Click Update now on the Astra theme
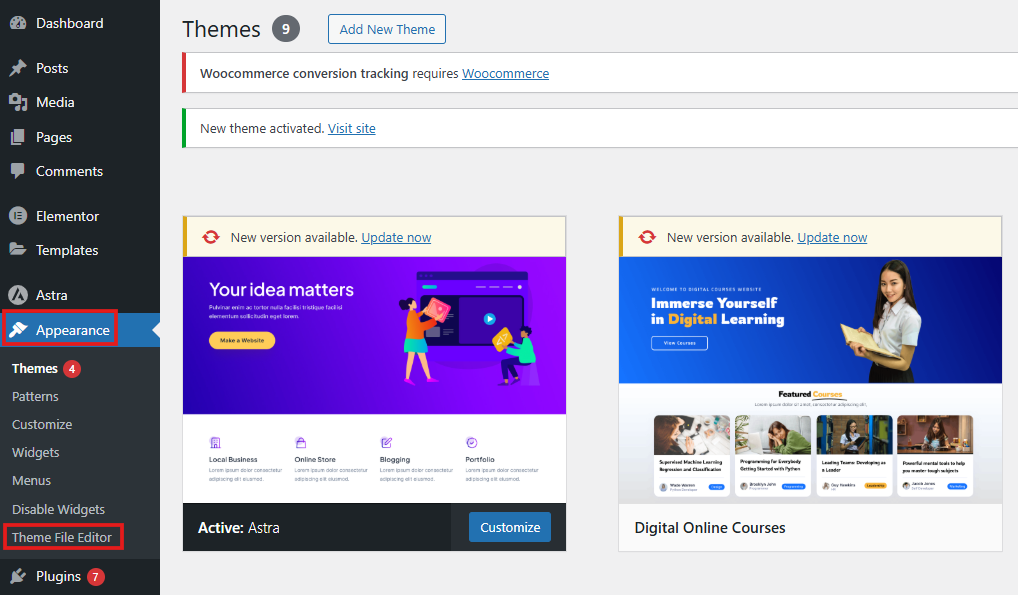Image resolution: width=1018 pixels, height=595 pixels. 396,237
